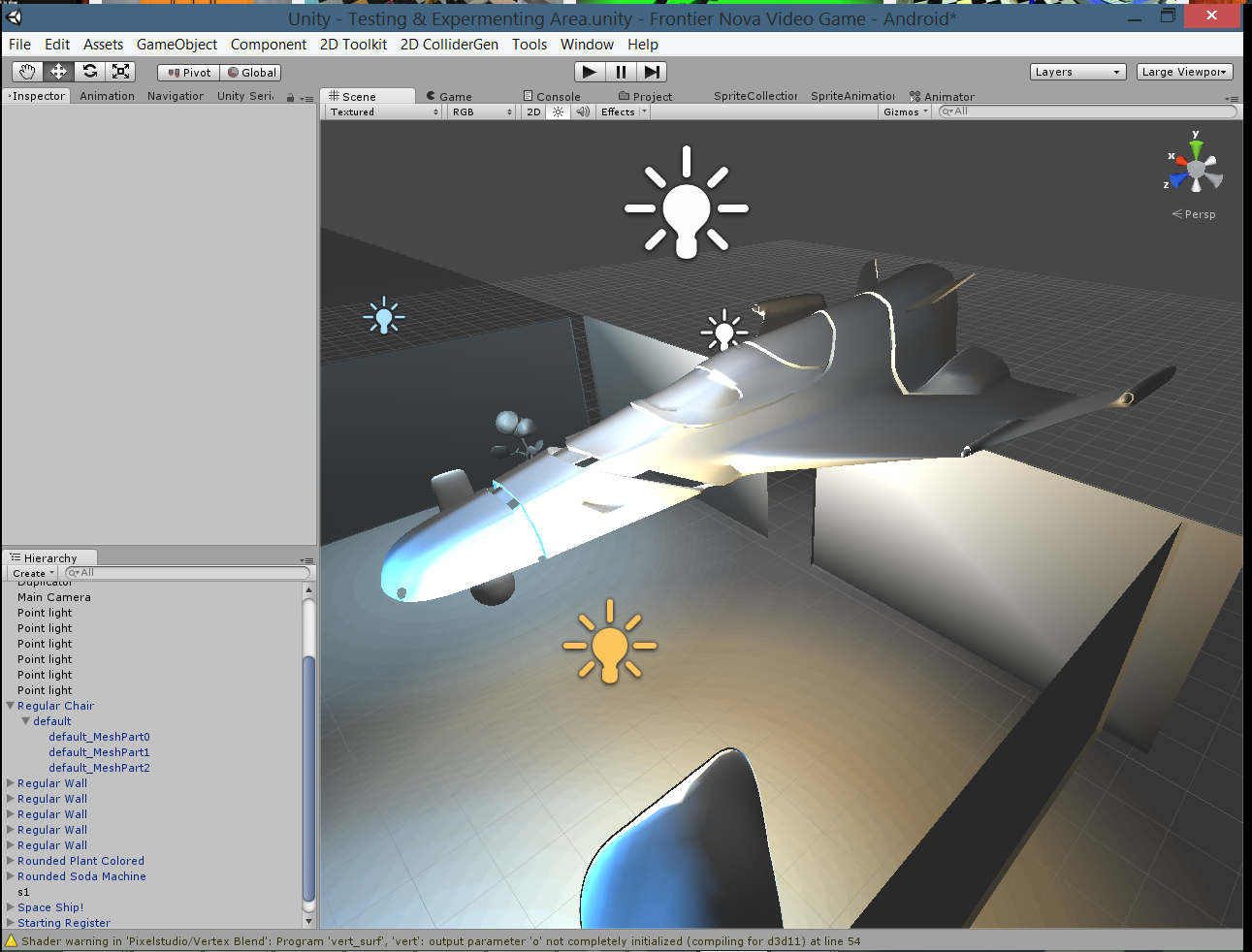Viewport: 1252px width, 952px height.
Task: Toggle Pivot handle position
Action: (x=188, y=73)
